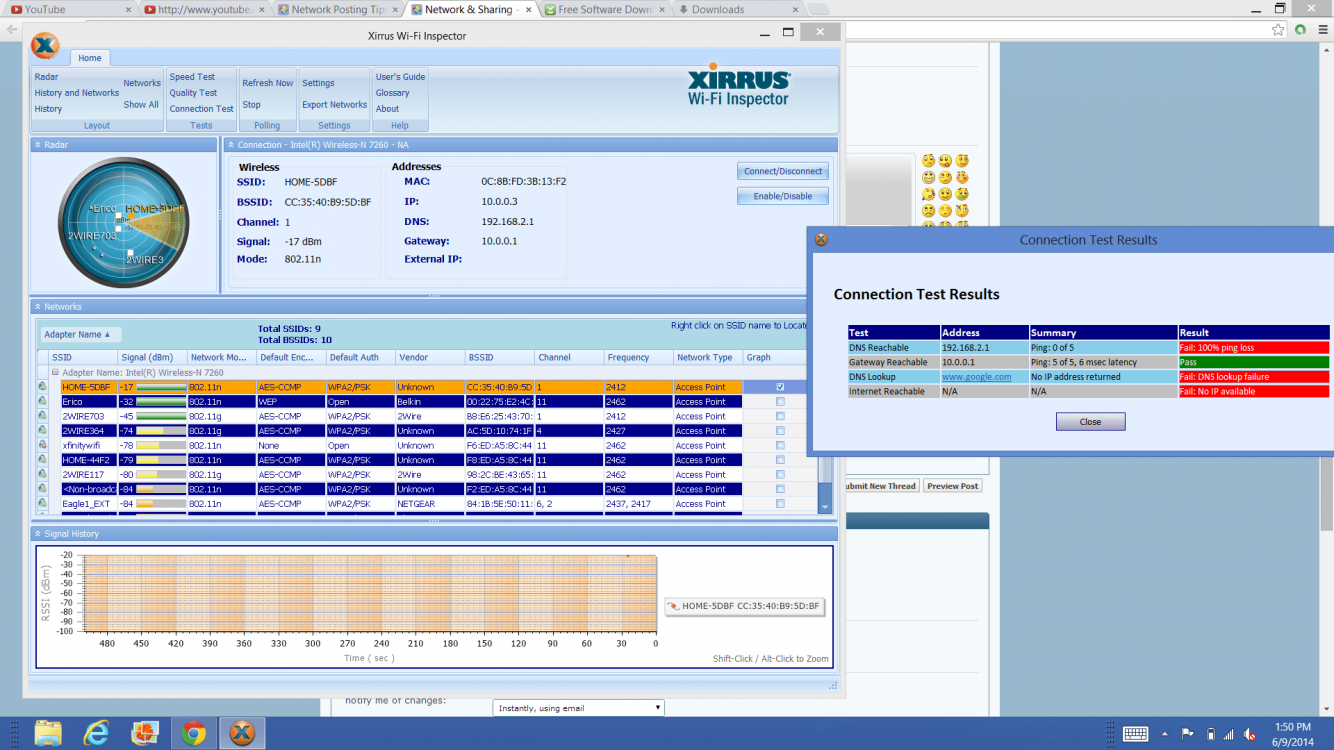Click the xfinitywifi signal strength bar
The image size is (1334, 750).
click(x=161, y=445)
